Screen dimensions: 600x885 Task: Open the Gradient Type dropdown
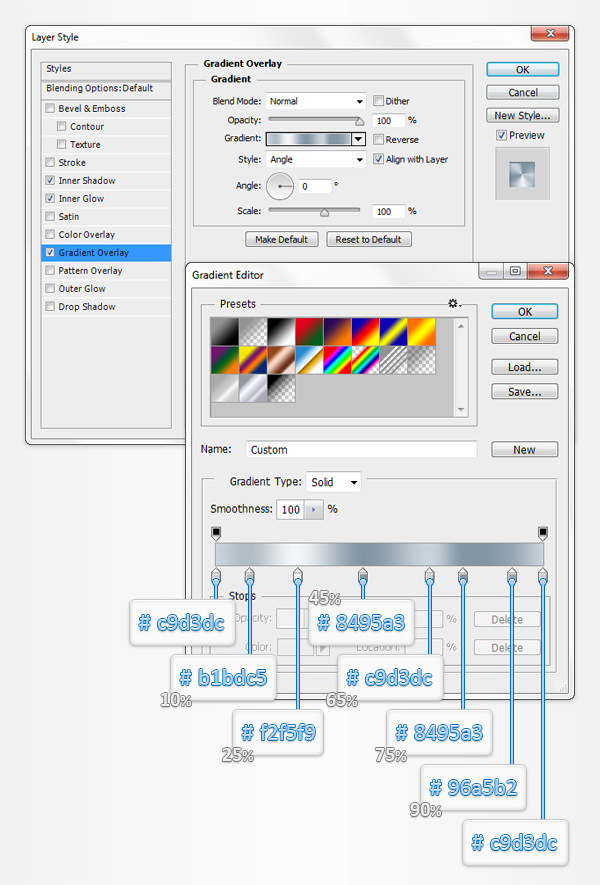coord(333,482)
